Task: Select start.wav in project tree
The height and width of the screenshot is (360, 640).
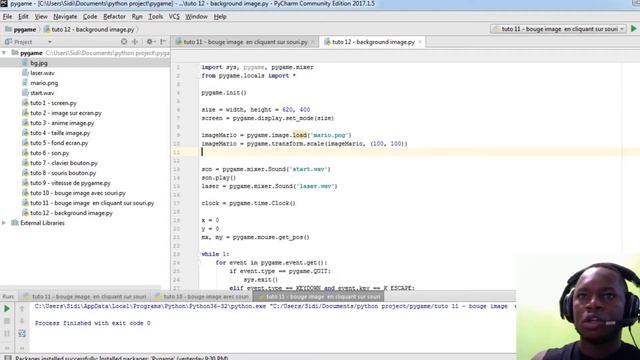Action: click(x=42, y=93)
